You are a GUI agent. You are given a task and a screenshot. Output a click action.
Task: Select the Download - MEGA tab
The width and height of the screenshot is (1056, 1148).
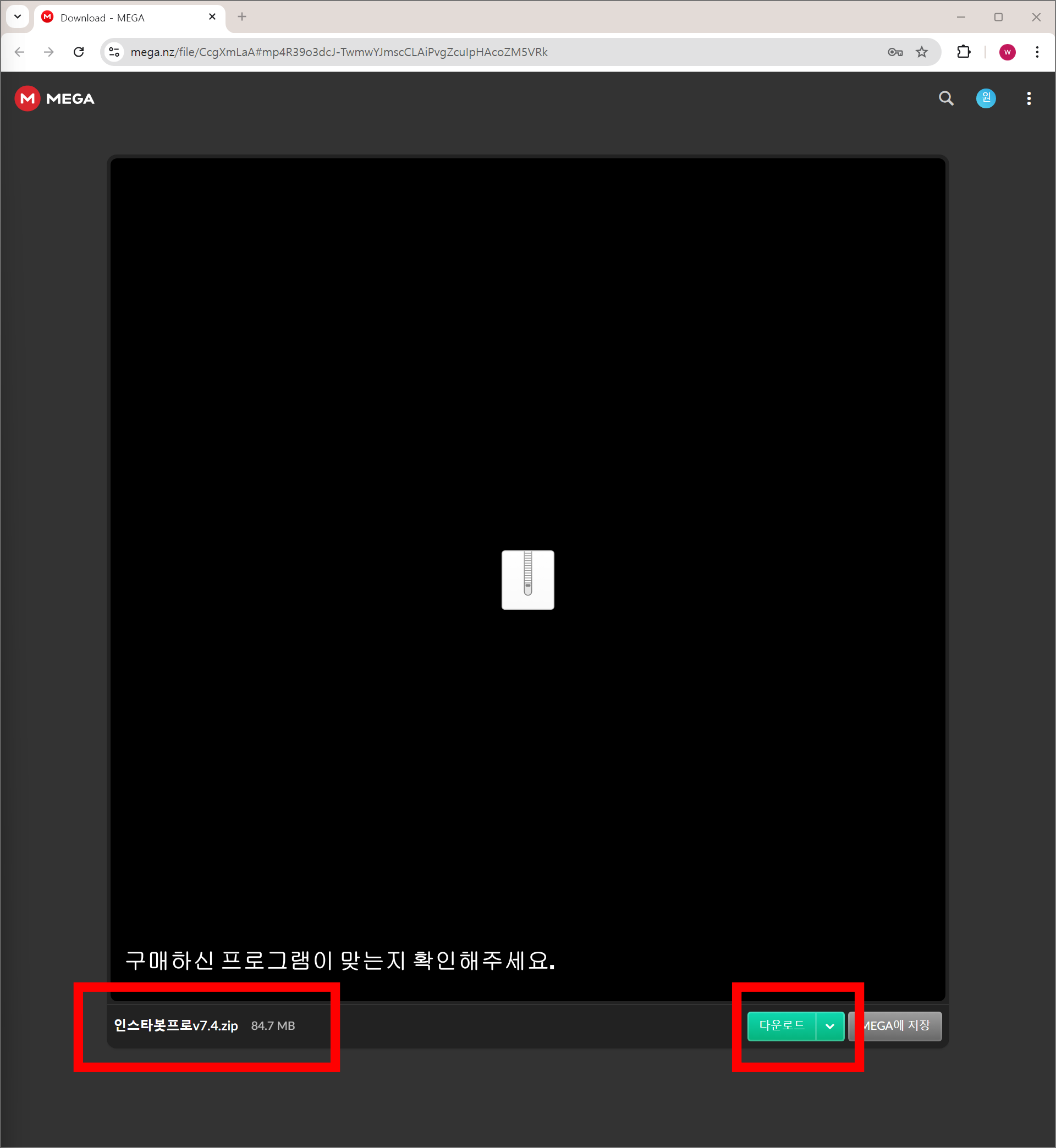(114, 18)
